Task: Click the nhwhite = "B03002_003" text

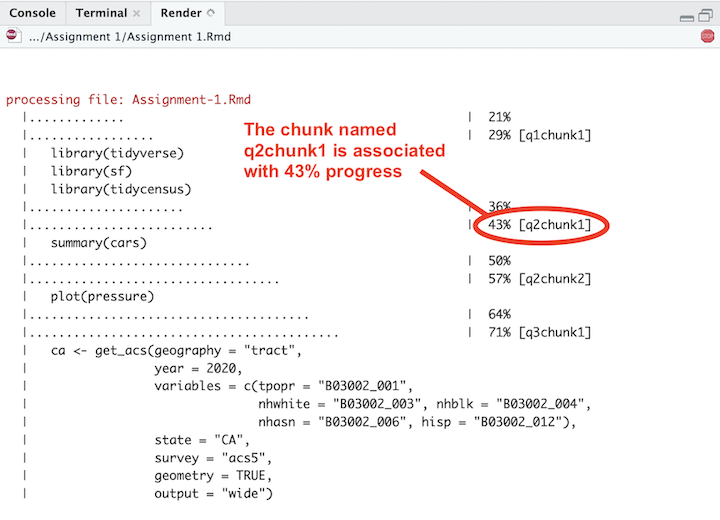Action: (x=340, y=404)
